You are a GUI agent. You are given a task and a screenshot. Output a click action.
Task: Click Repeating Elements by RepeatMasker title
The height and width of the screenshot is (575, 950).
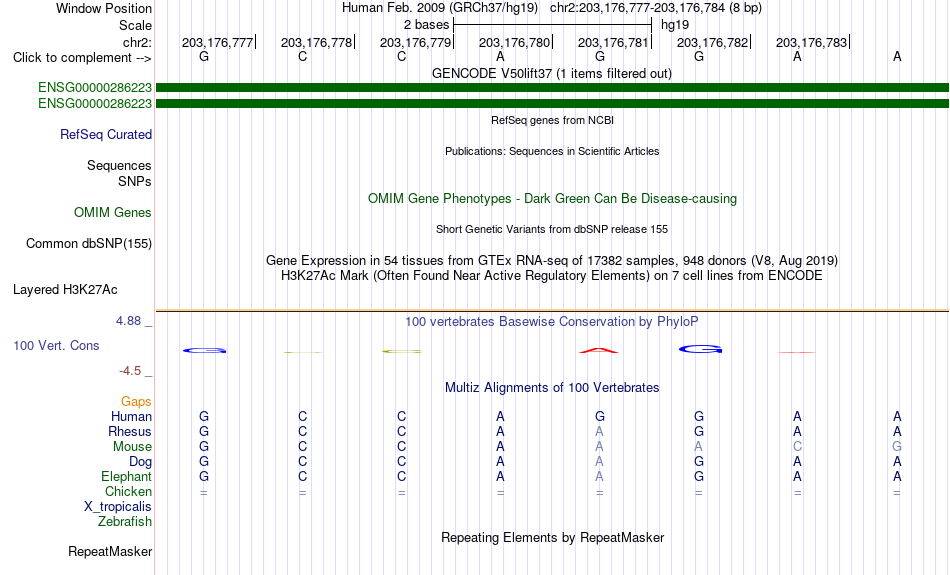[x=553, y=538]
